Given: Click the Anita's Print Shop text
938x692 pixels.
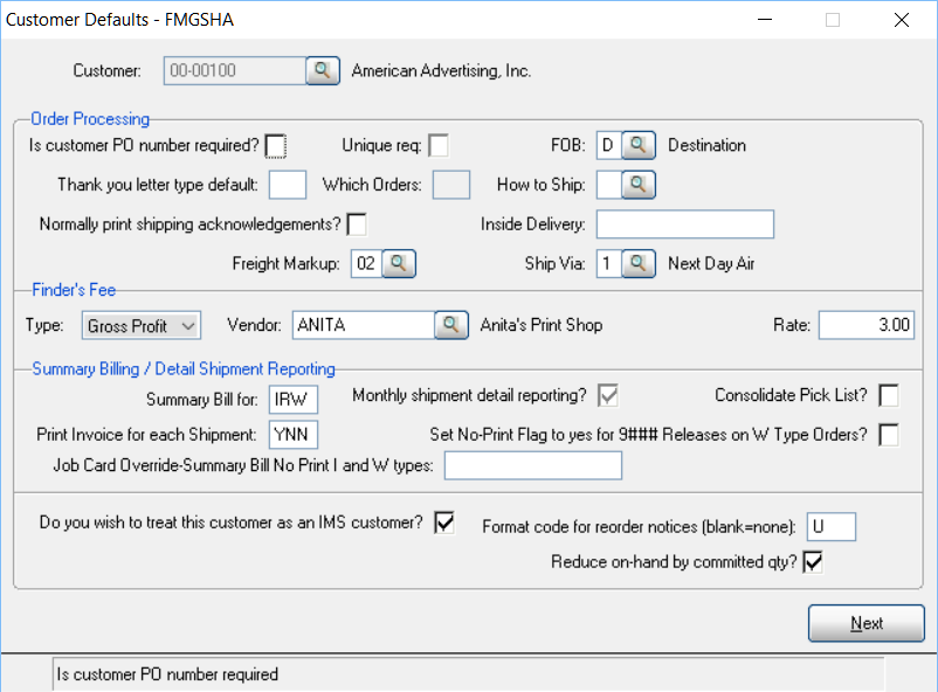Looking at the screenshot, I should pyautogui.click(x=541, y=325).
